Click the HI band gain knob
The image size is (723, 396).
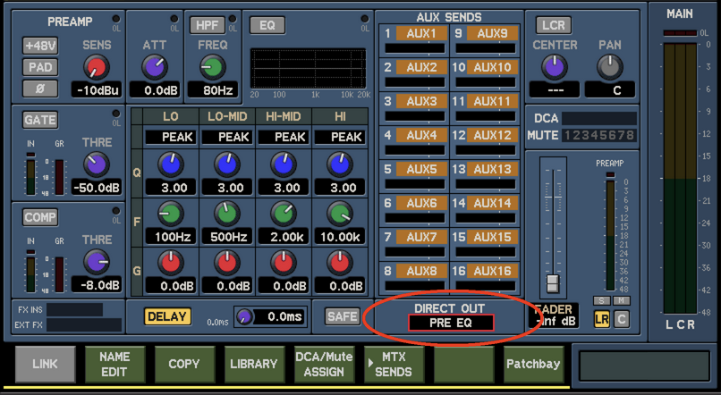(340, 262)
